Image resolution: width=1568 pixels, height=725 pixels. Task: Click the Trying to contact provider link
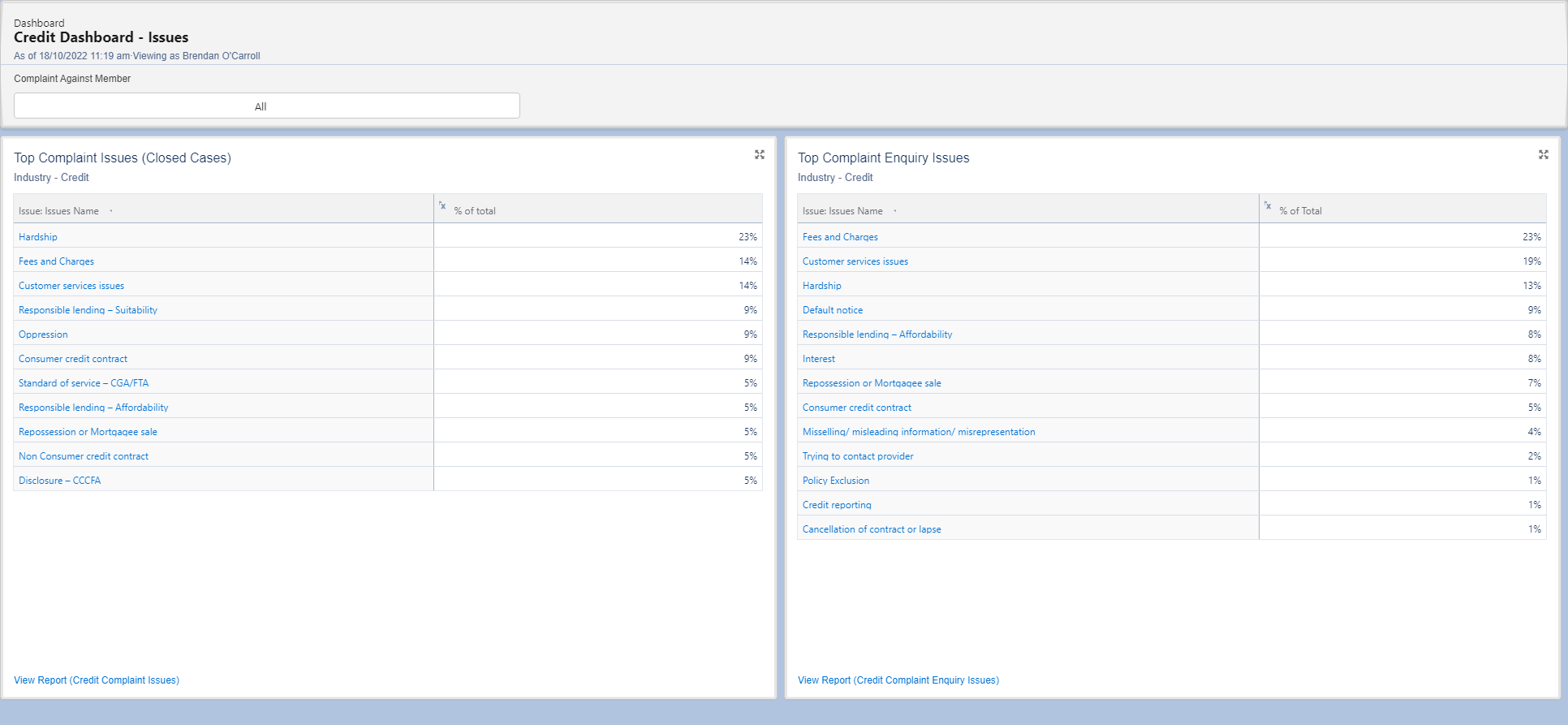point(858,456)
